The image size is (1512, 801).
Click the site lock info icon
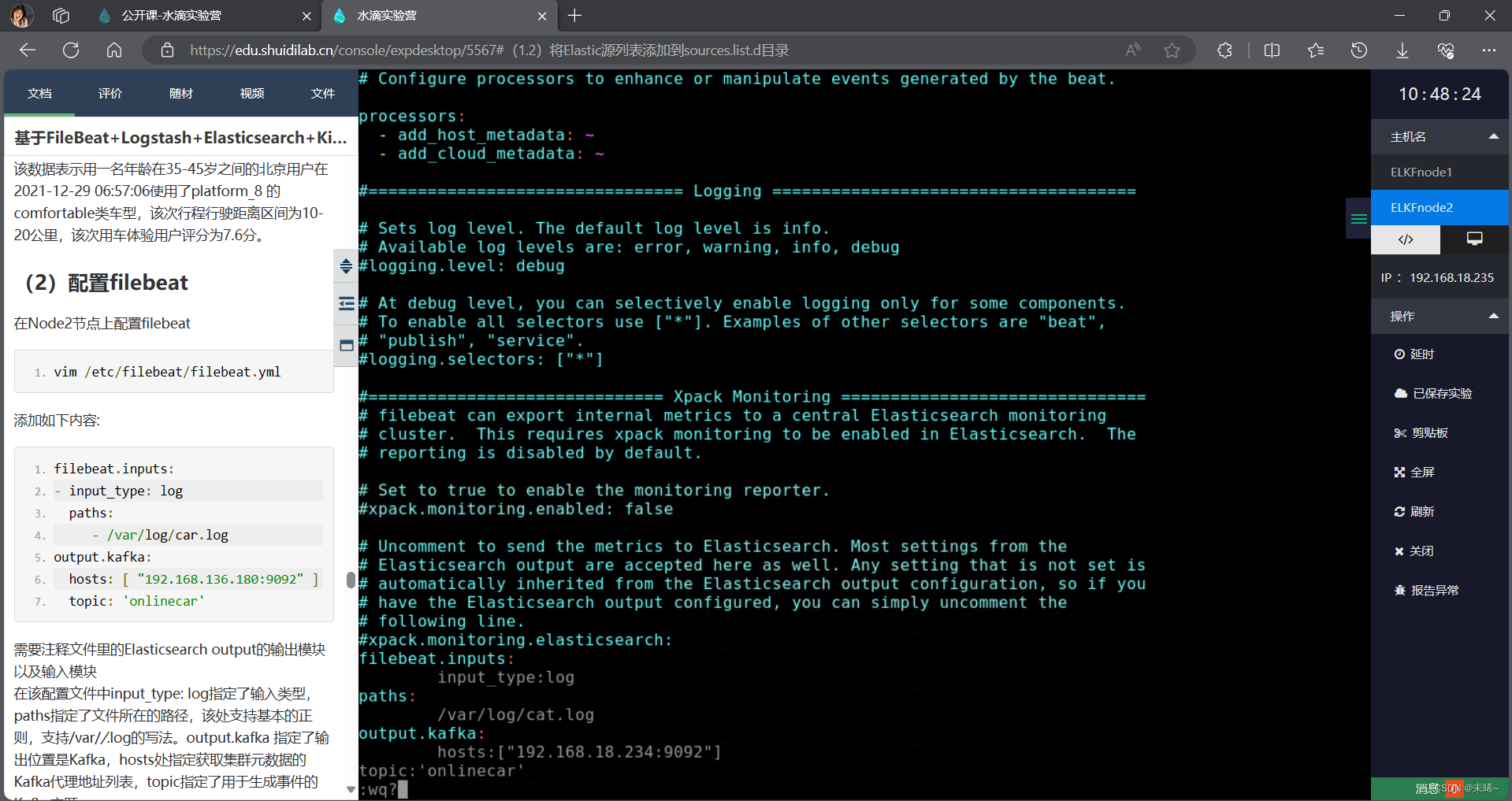click(167, 50)
